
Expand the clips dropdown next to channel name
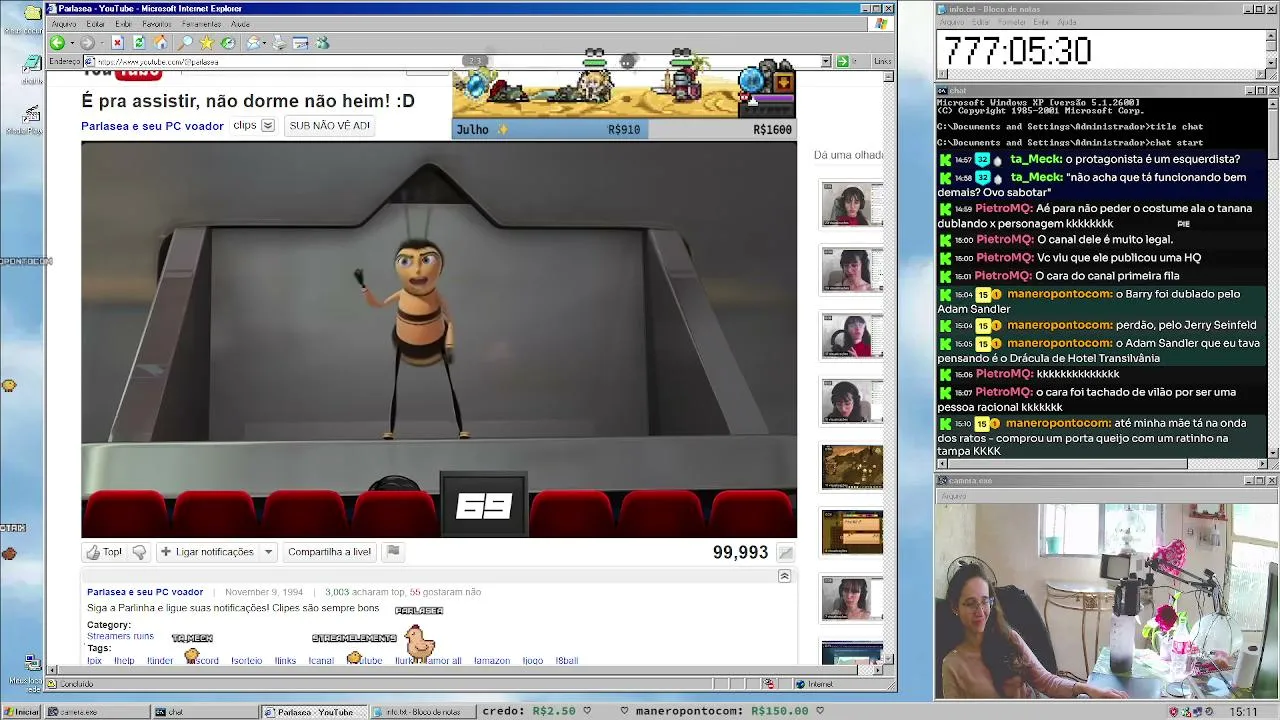[267, 126]
